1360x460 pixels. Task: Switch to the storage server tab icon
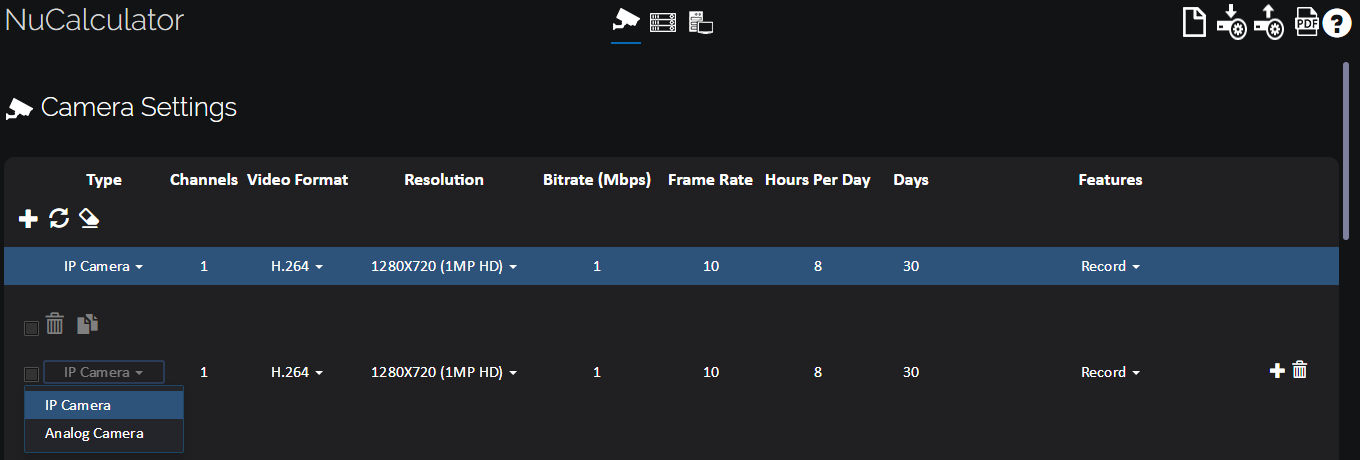click(663, 22)
